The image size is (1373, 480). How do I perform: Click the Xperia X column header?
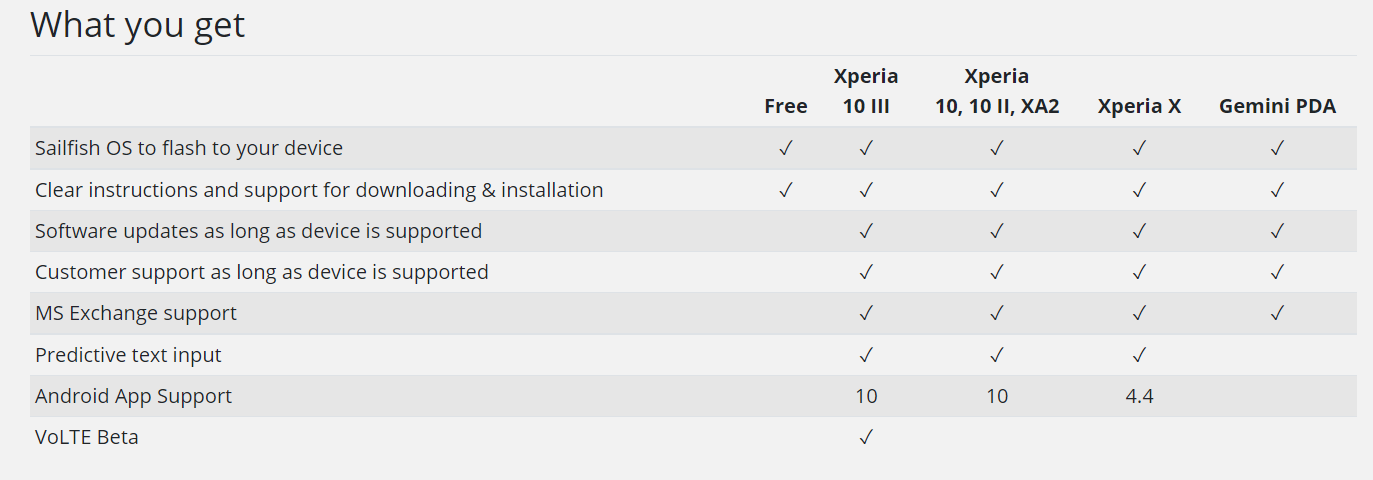pyautogui.click(x=1139, y=106)
